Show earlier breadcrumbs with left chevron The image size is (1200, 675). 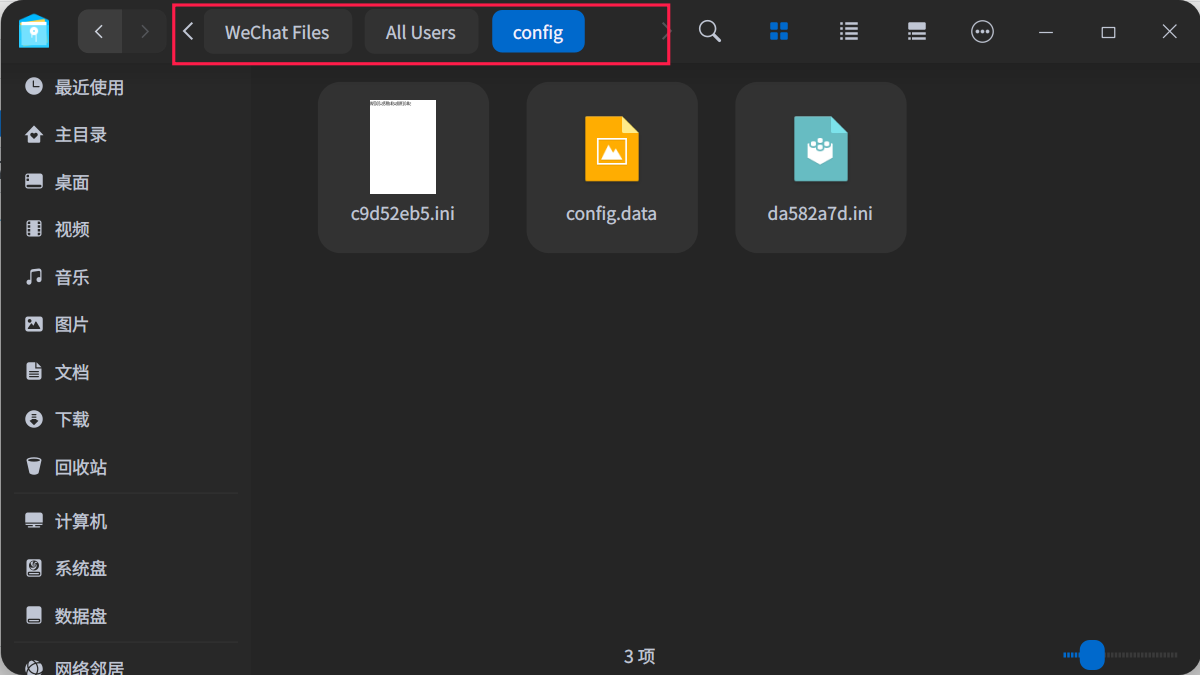188,32
